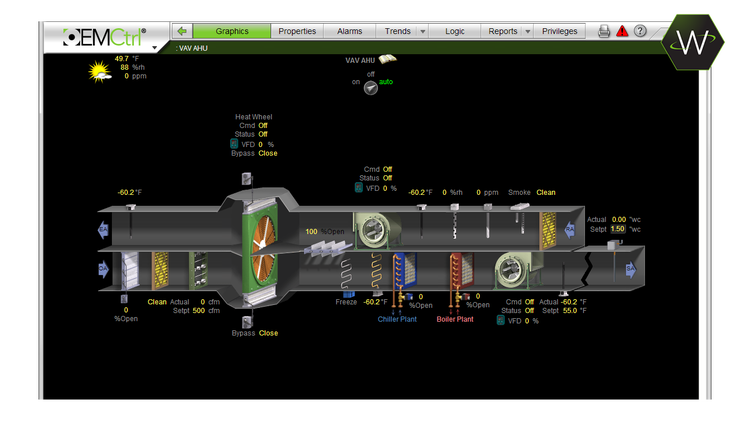Image resolution: width=750 pixels, height=422 pixels.
Task: Expand the Trends dropdown arrow
Action: pos(422,31)
